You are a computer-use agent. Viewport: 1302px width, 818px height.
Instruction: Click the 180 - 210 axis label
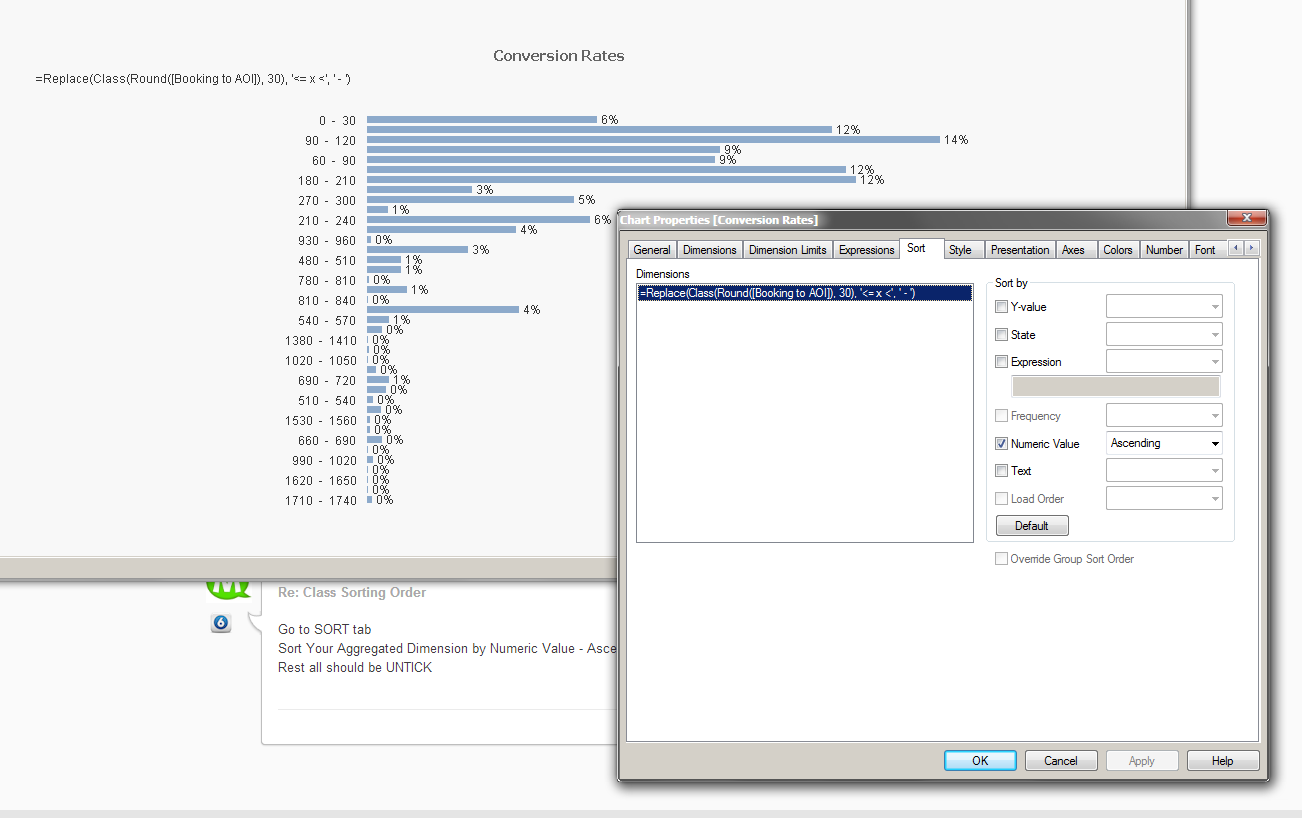coord(327,181)
